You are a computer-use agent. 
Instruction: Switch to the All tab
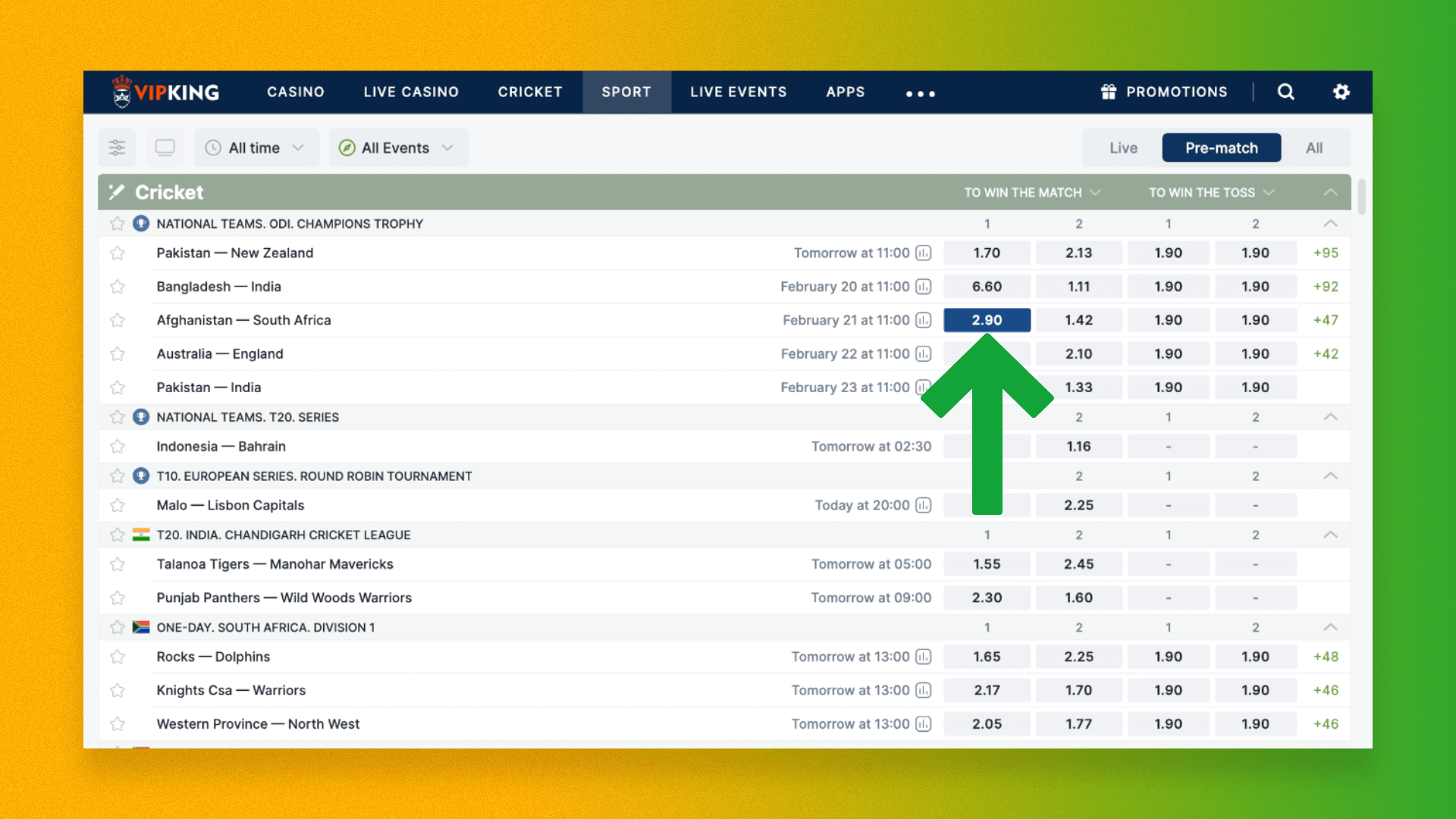[x=1314, y=148]
